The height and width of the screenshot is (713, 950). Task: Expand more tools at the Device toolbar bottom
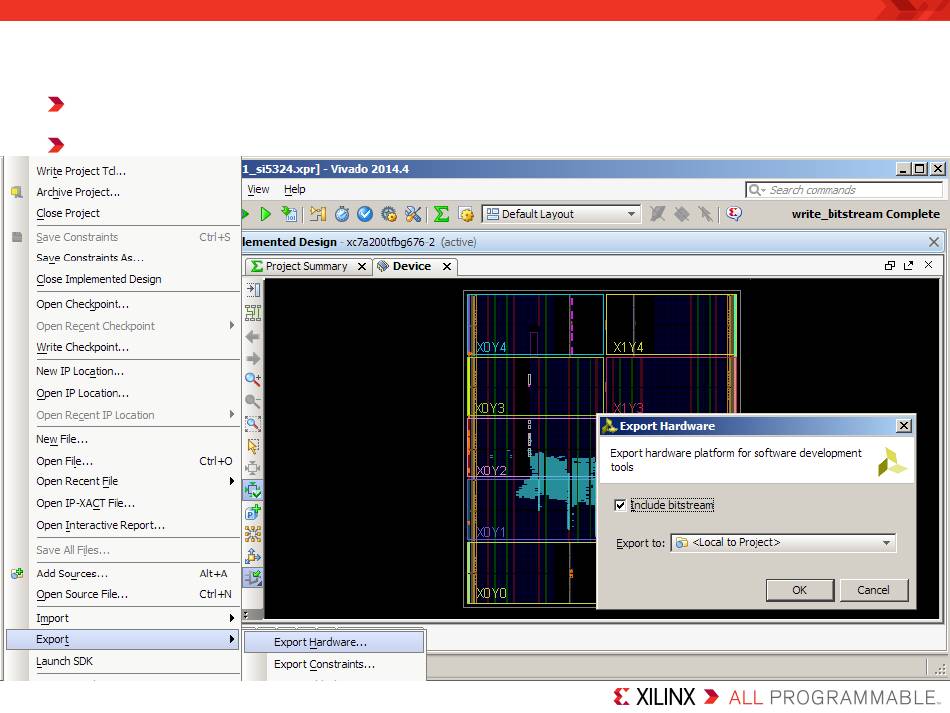click(246, 614)
